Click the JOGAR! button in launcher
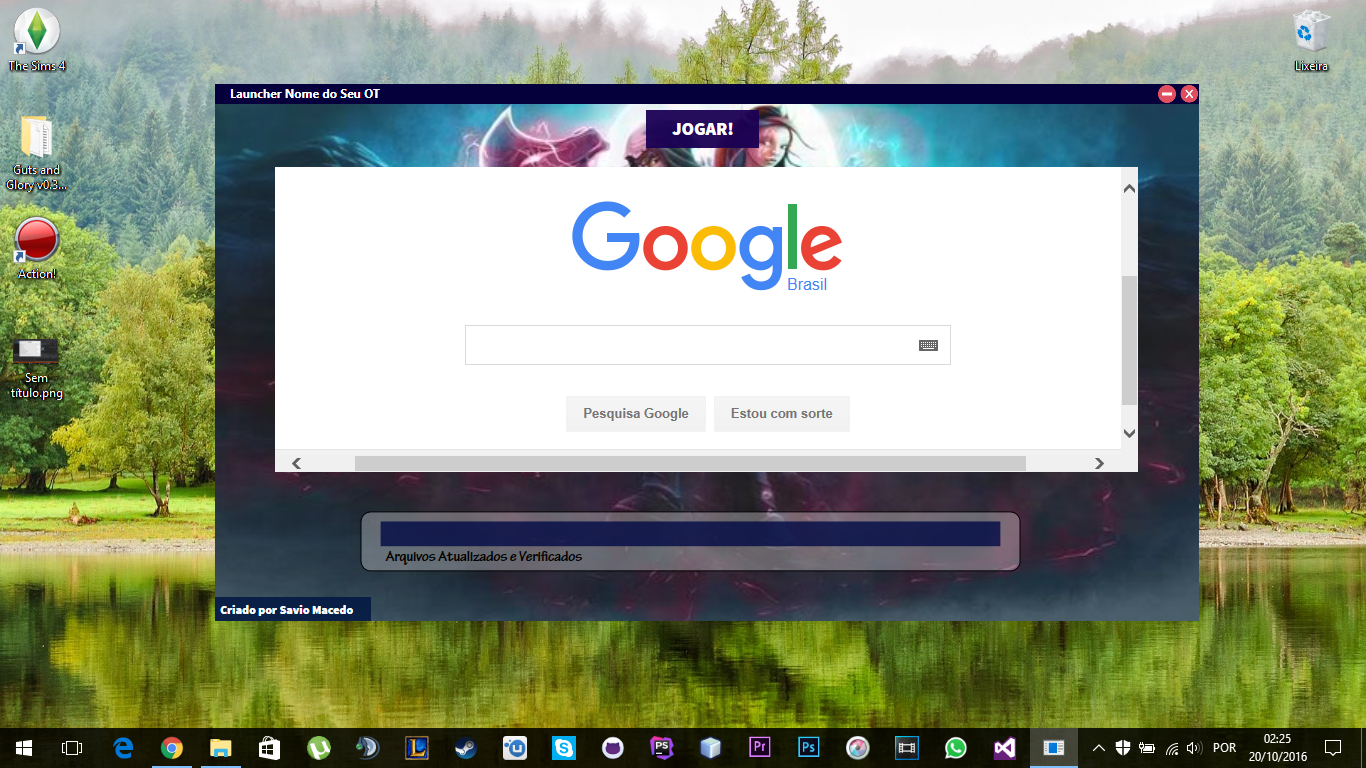Screen dimensions: 1366x768 tap(702, 129)
